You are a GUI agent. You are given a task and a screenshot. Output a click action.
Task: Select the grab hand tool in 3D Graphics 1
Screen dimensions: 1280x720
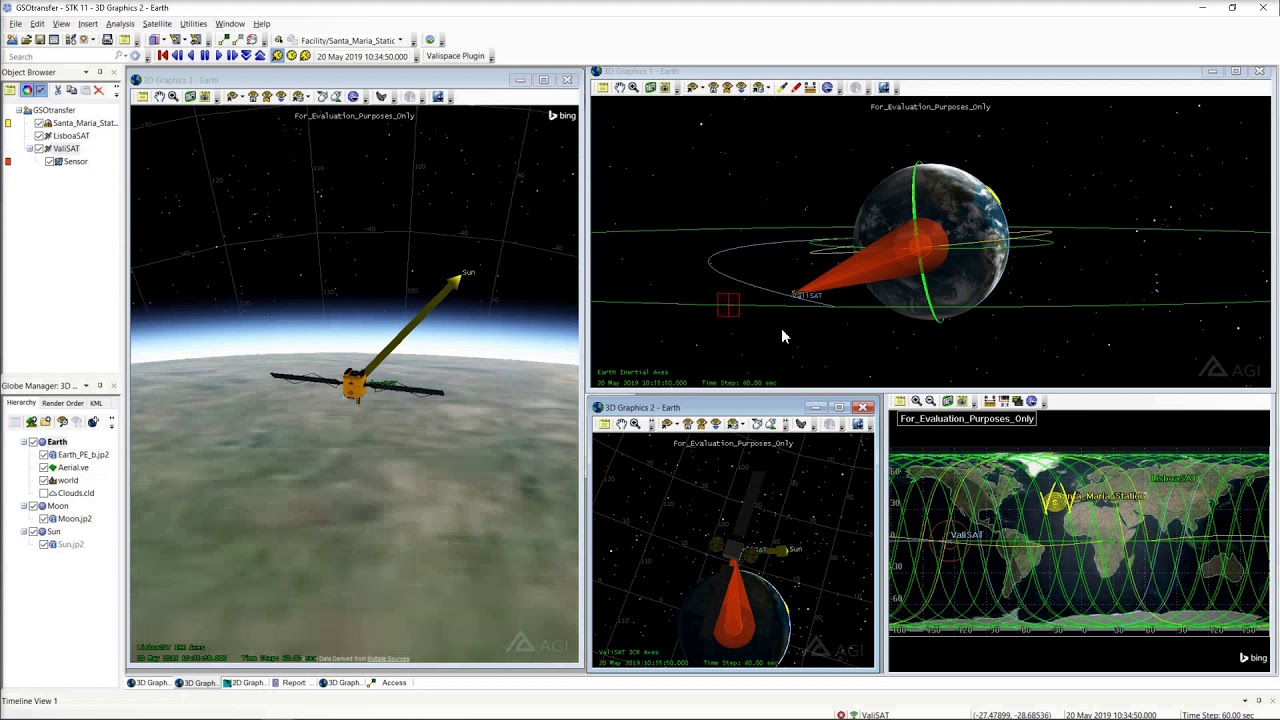tap(619, 88)
